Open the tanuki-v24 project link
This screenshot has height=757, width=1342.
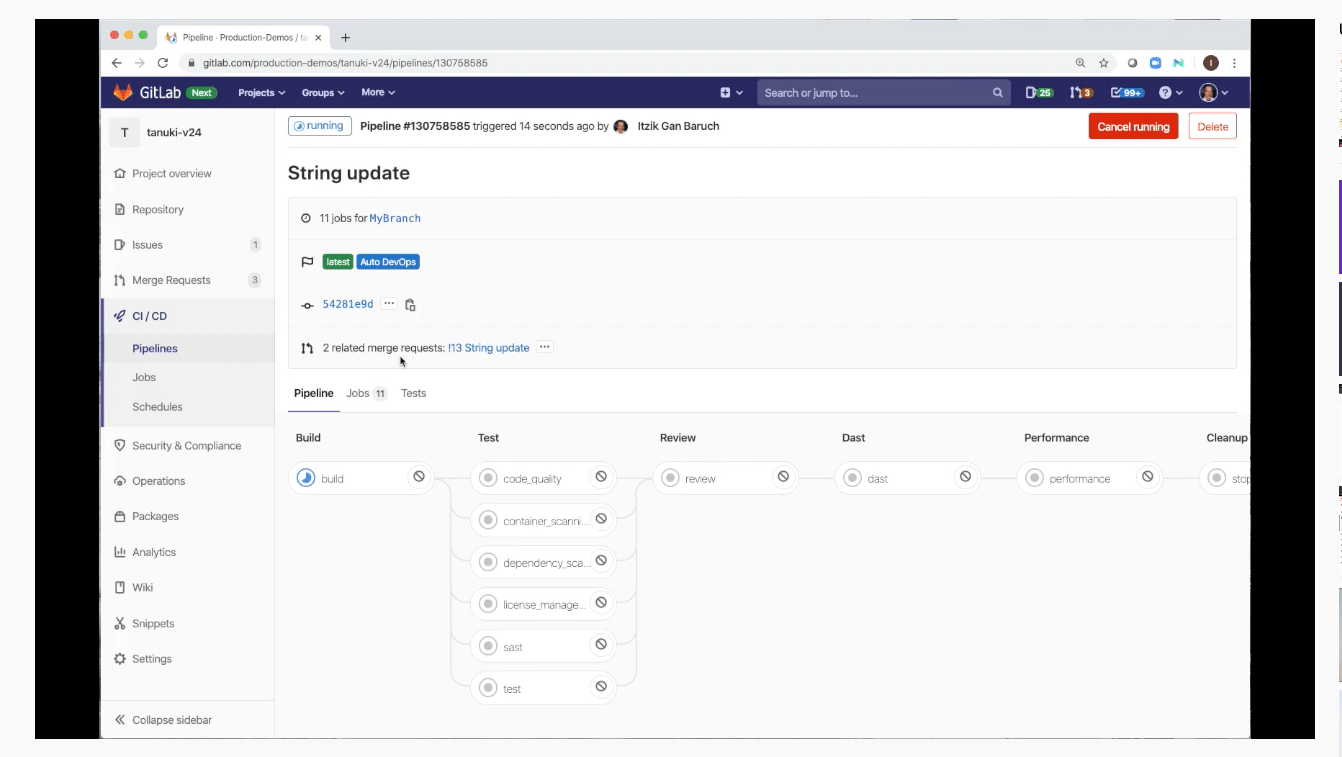174,132
